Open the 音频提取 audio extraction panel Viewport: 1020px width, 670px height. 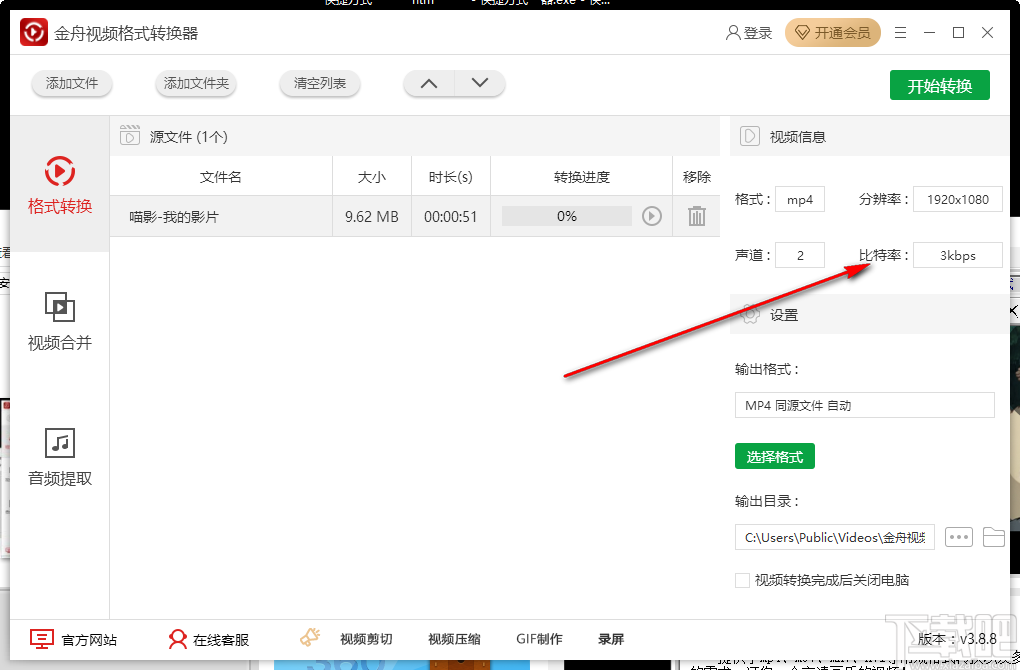coord(60,455)
